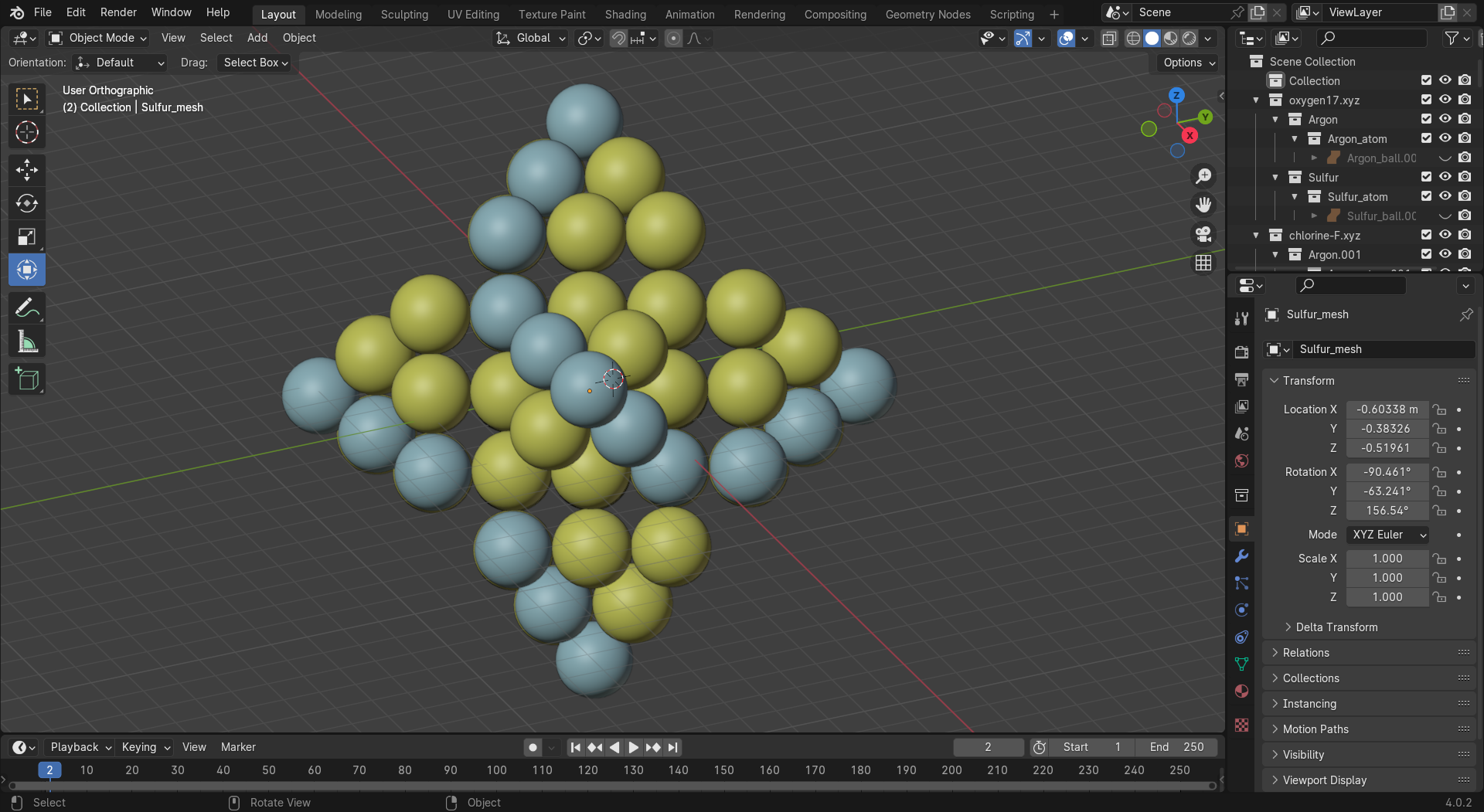Open the Object Mode dropdown
Image resolution: width=1484 pixels, height=812 pixels.
(x=97, y=38)
